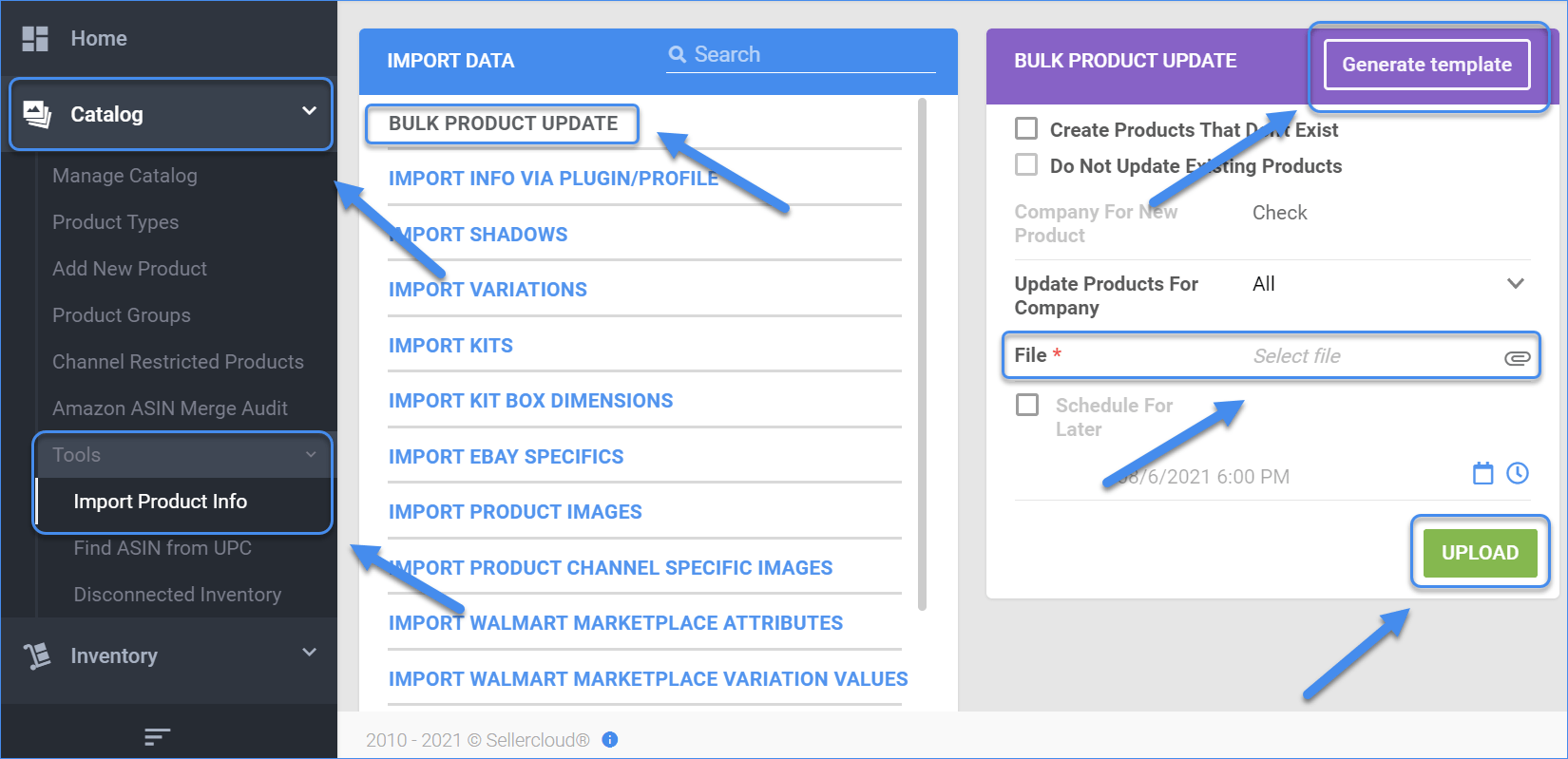Check Do Not Update Existing Products

(1026, 164)
